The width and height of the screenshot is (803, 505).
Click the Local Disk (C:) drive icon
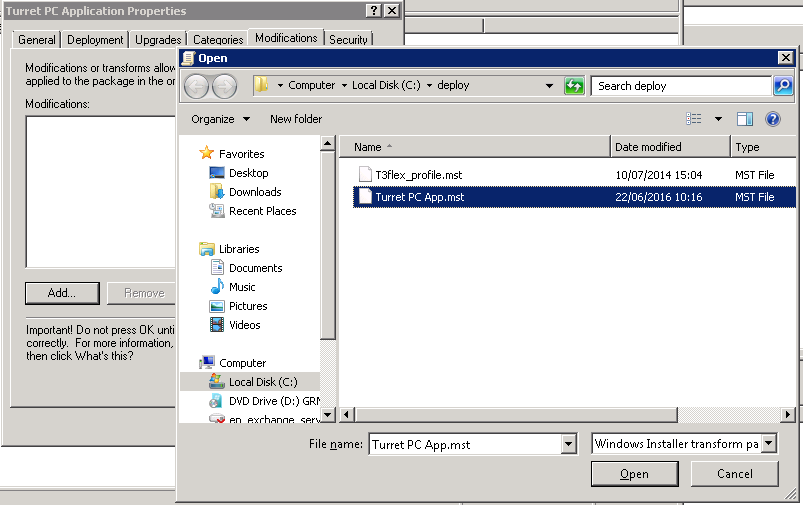(217, 381)
